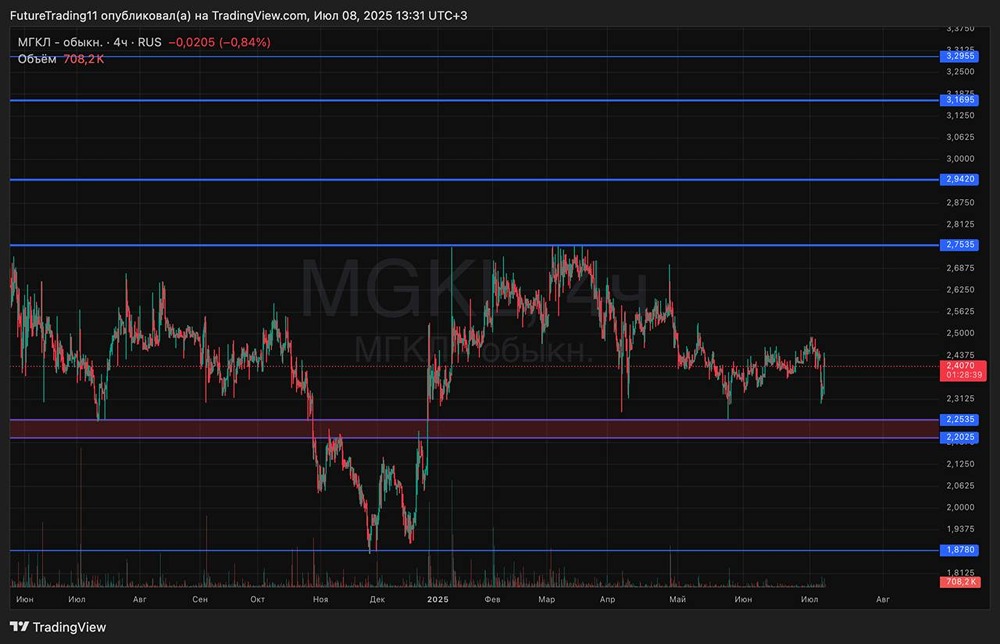This screenshot has width=1000, height=644.
Task: Click the 2,5000 price scale value
Action: pyautogui.click(x=960, y=333)
